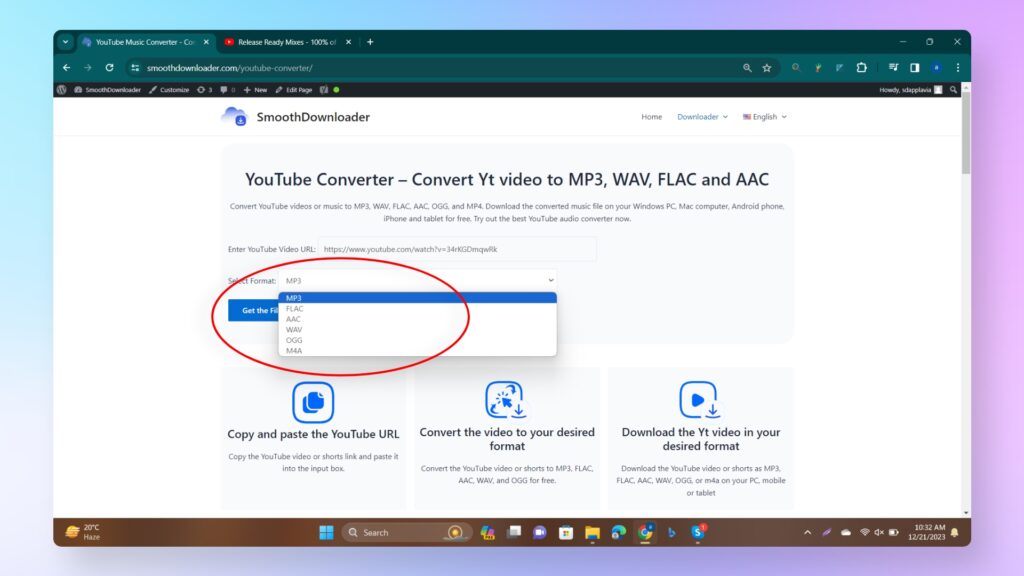Viewport: 1024px width, 576px height.
Task: Choose M4A from the format list
Action: pyautogui.click(x=418, y=351)
